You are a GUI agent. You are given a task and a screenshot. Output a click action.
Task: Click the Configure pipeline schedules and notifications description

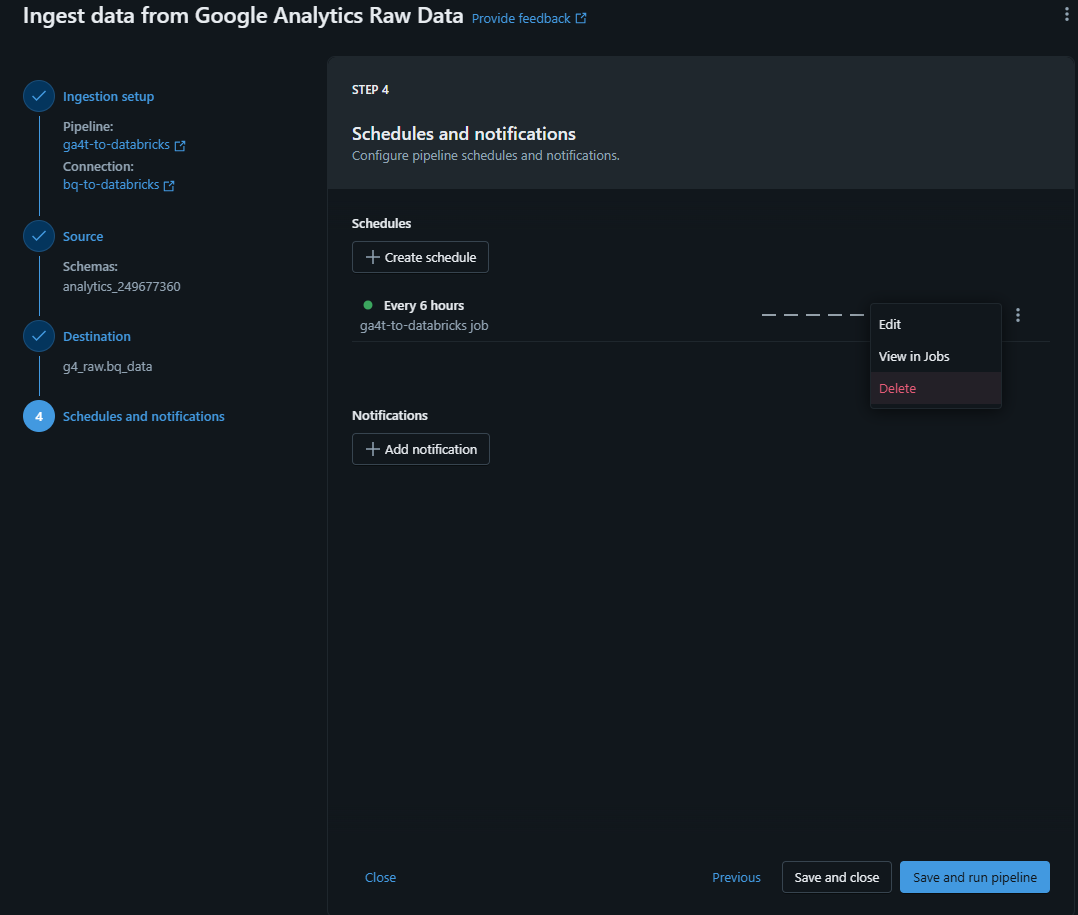point(486,155)
